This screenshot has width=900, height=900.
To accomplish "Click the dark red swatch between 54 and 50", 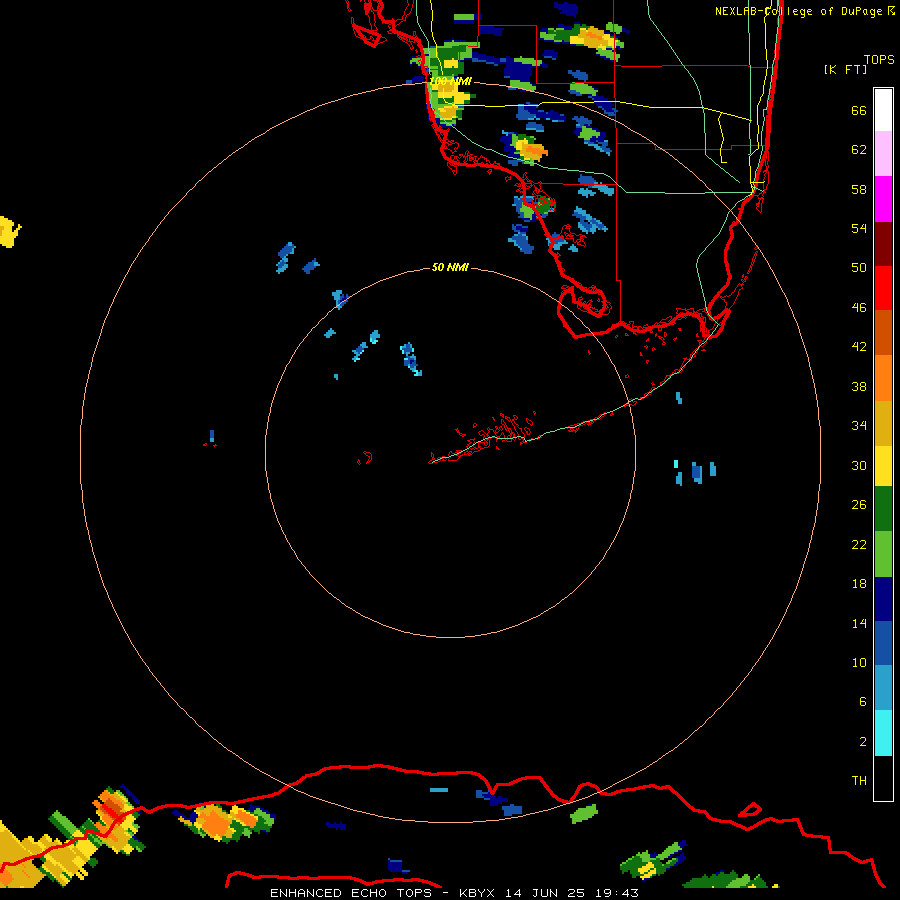I will (x=883, y=243).
